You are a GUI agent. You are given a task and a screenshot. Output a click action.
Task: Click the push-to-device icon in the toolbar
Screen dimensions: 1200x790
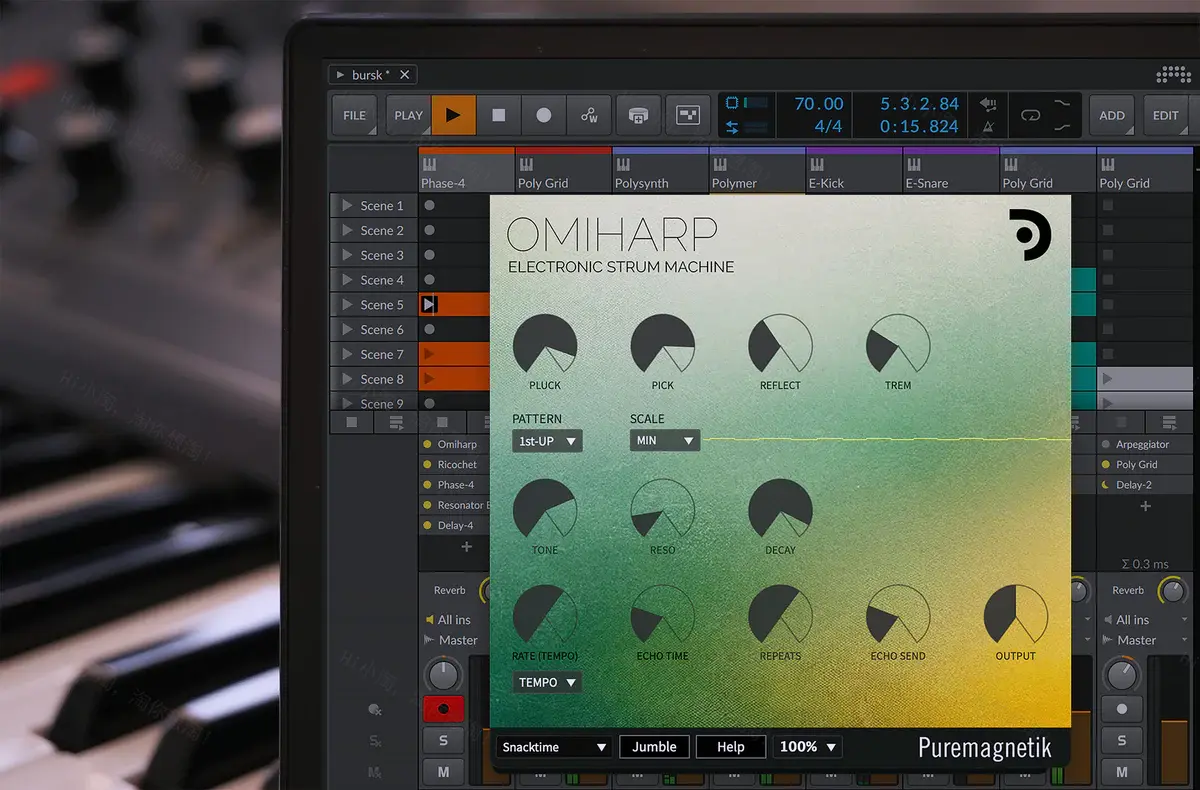(x=638, y=115)
